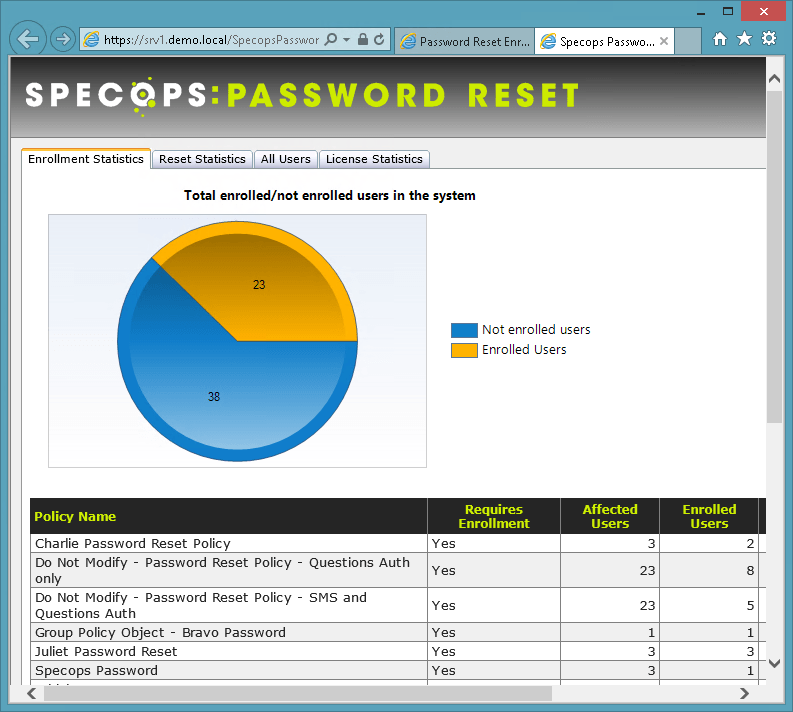Viewport: 793px width, 712px height.
Task: Click the browser Forward arrow button
Action: click(x=62, y=39)
